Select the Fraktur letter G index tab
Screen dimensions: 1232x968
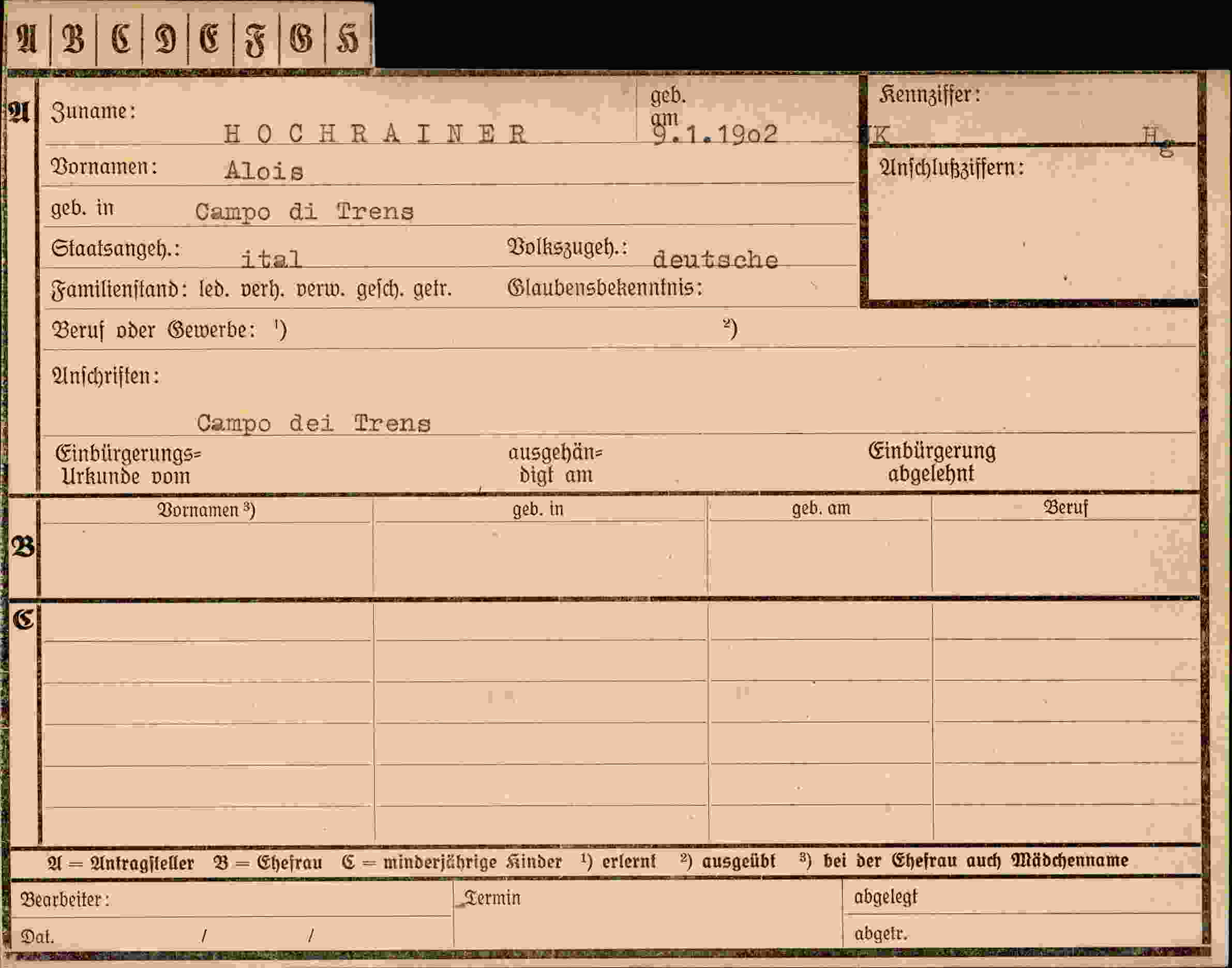click(x=302, y=40)
